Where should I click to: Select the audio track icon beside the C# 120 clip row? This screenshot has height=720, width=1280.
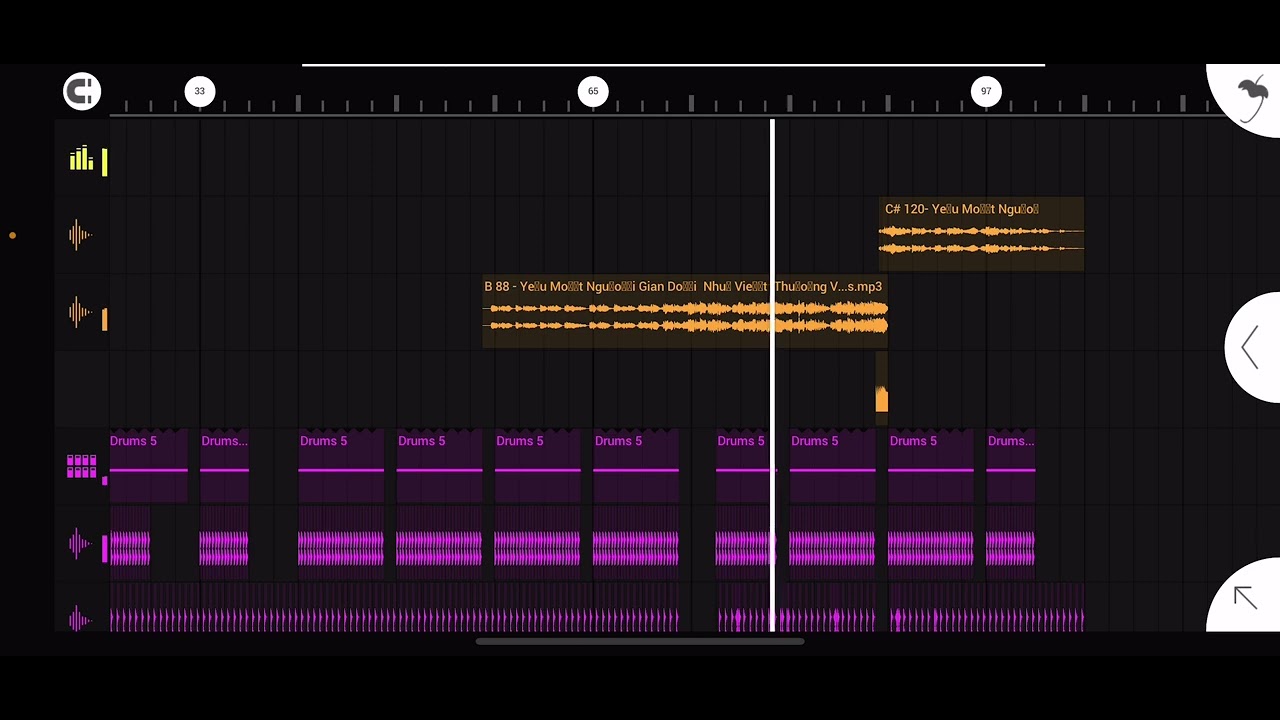pyautogui.click(x=80, y=235)
